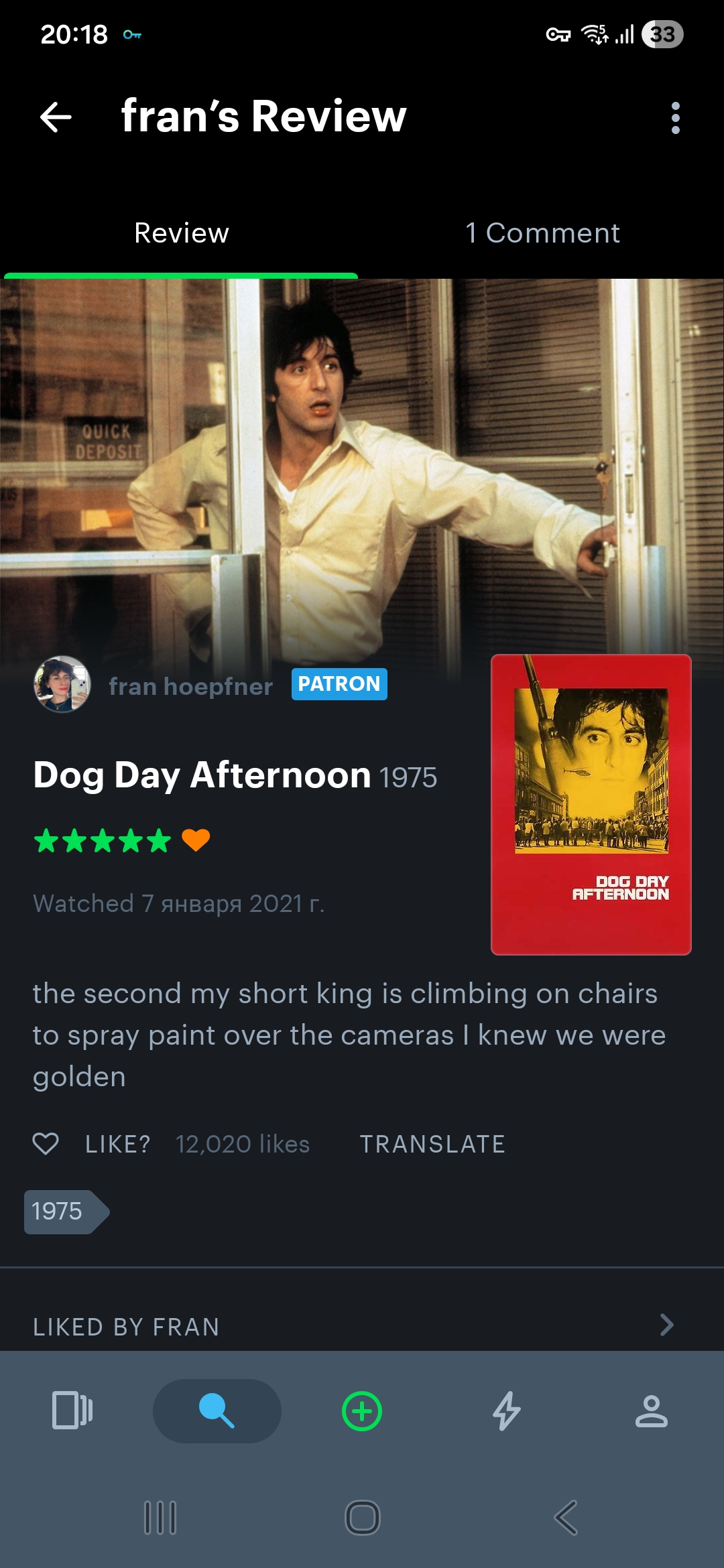Tap the PATRON badge
Image resolution: width=724 pixels, height=1568 pixels.
(x=339, y=684)
